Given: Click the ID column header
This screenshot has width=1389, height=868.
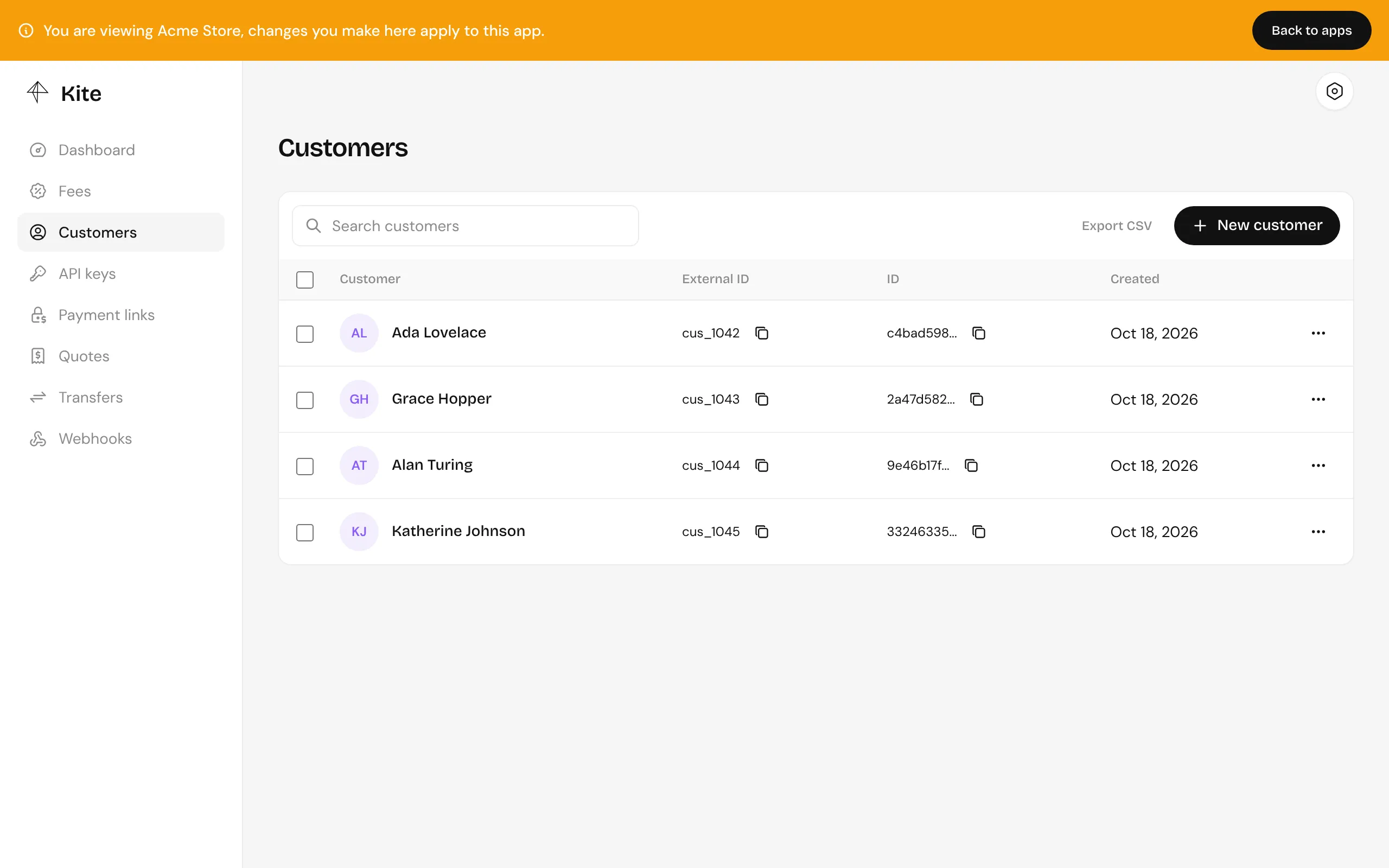Looking at the screenshot, I should [893, 279].
